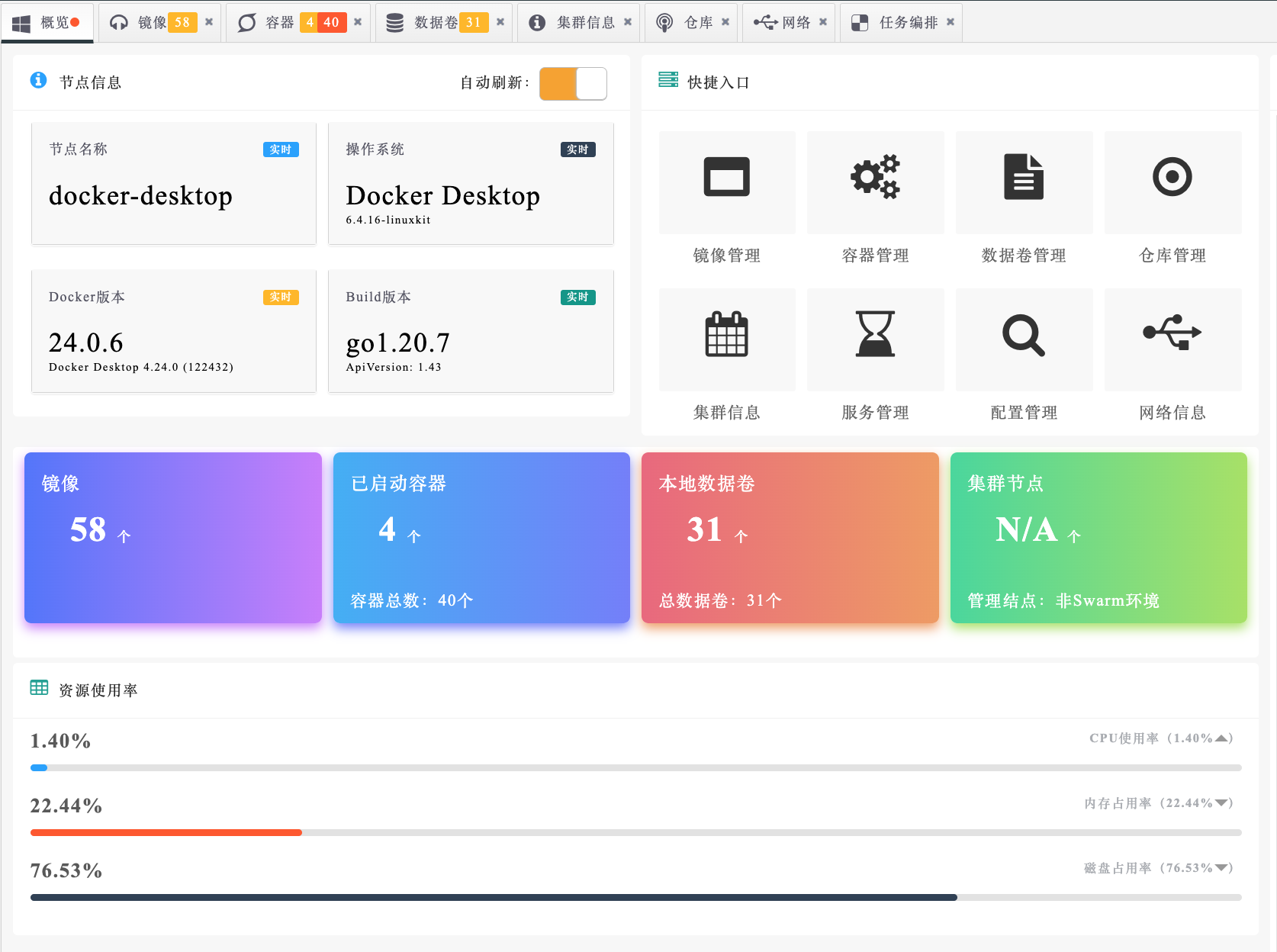The image size is (1277, 952).
Task: Switch to the 概览 tab
Action: pos(47,23)
